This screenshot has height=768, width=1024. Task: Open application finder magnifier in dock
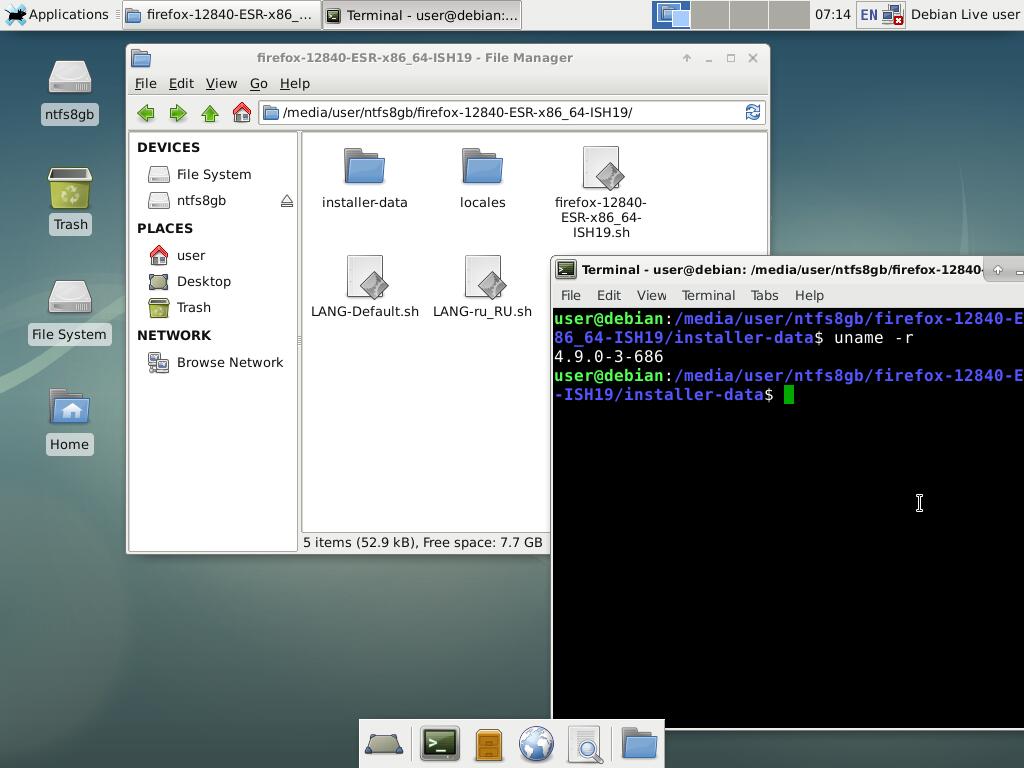coord(585,744)
